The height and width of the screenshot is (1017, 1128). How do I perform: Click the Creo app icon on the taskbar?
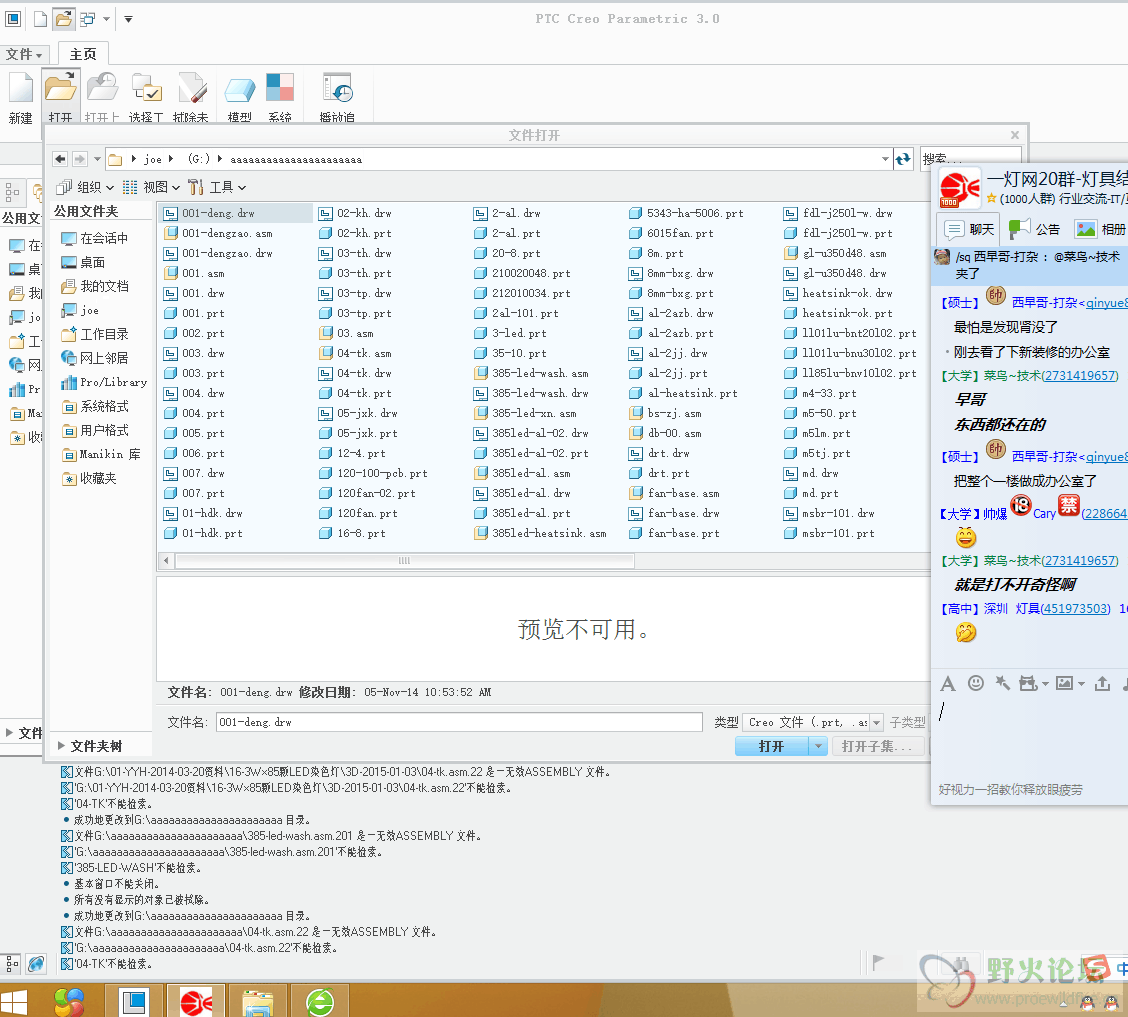tap(134, 1001)
